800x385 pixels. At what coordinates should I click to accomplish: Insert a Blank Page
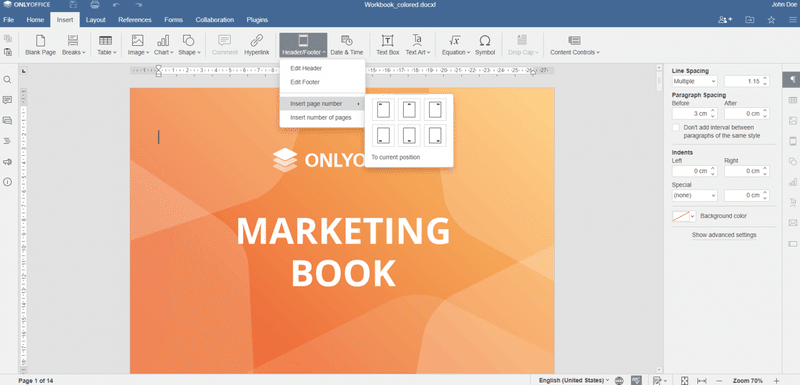40,45
